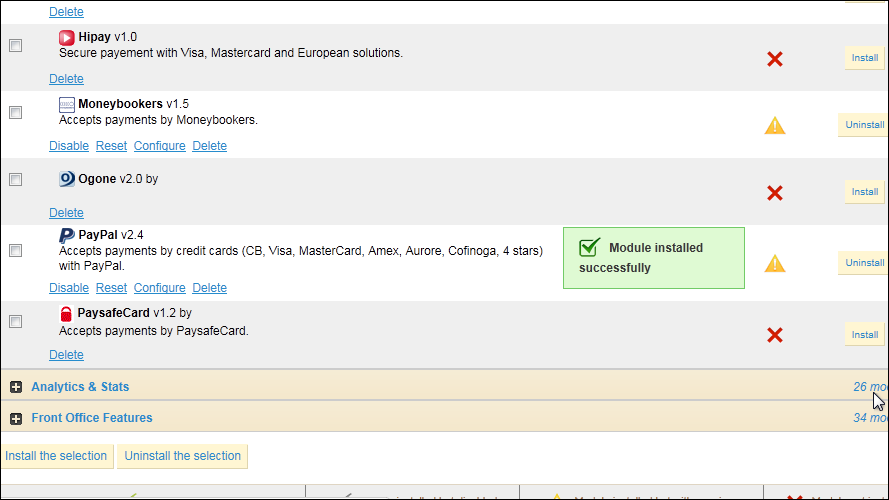The image size is (889, 500).
Task: Reset the PayPal module
Action: 111,288
